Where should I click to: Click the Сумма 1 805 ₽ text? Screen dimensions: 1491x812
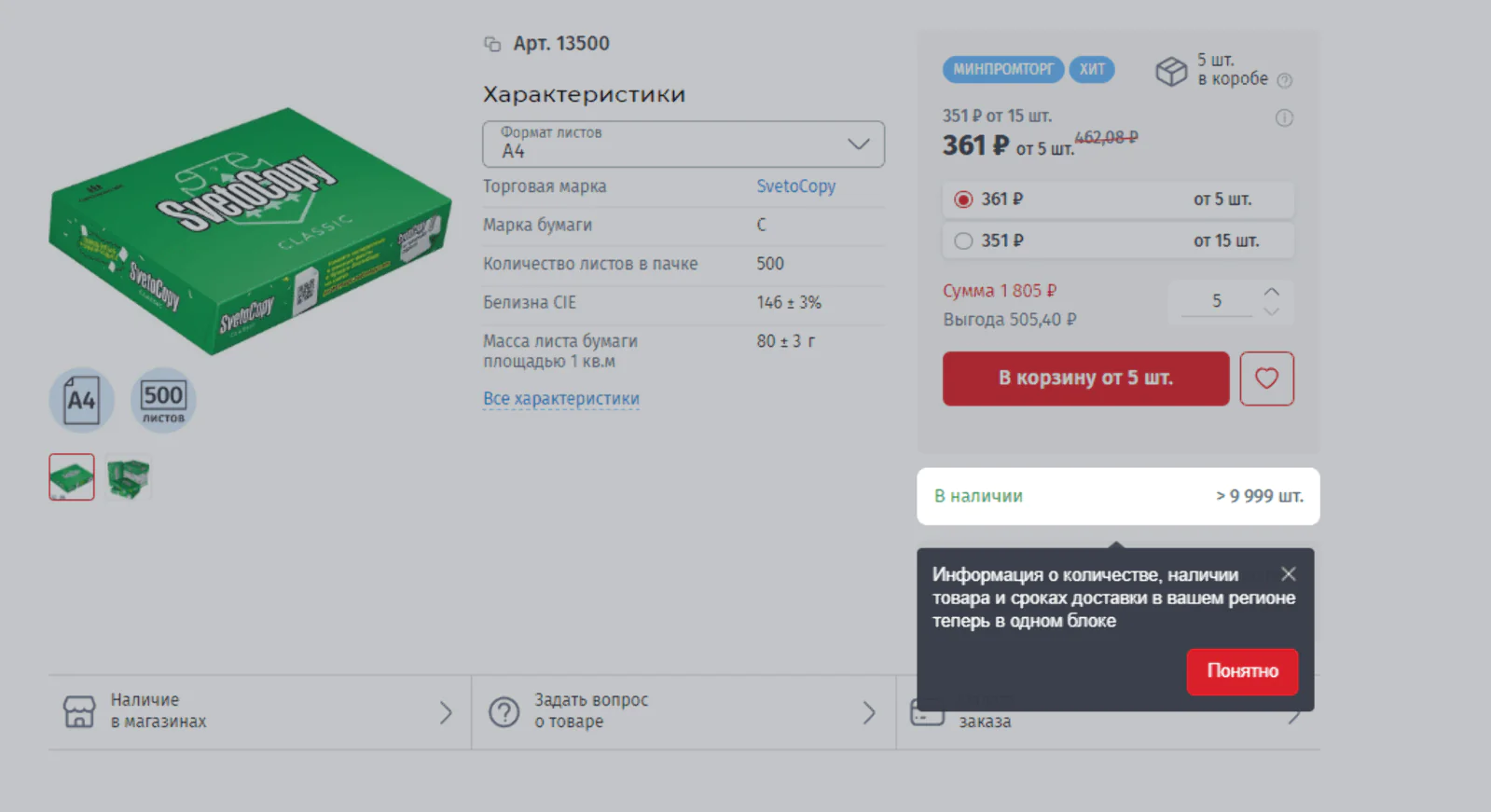click(x=1000, y=291)
